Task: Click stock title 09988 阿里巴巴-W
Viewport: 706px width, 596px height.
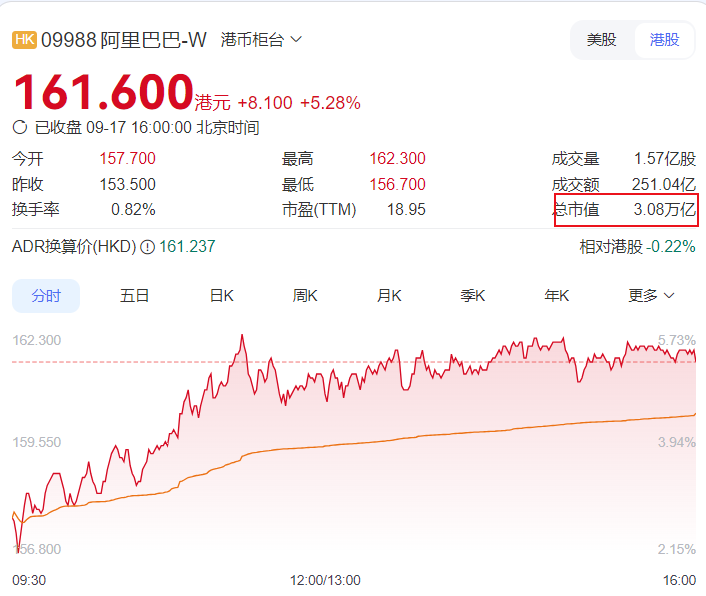Action: pyautogui.click(x=124, y=40)
